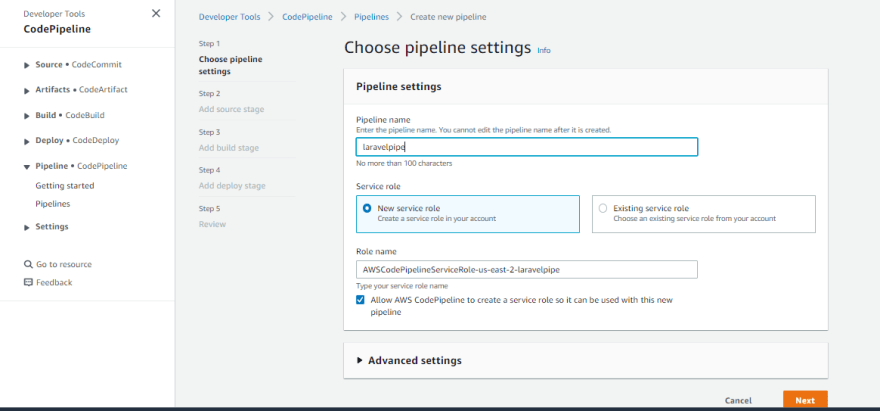Viewport: 880px width, 411px height.
Task: Select Step 5 Review
Action: pos(212,224)
